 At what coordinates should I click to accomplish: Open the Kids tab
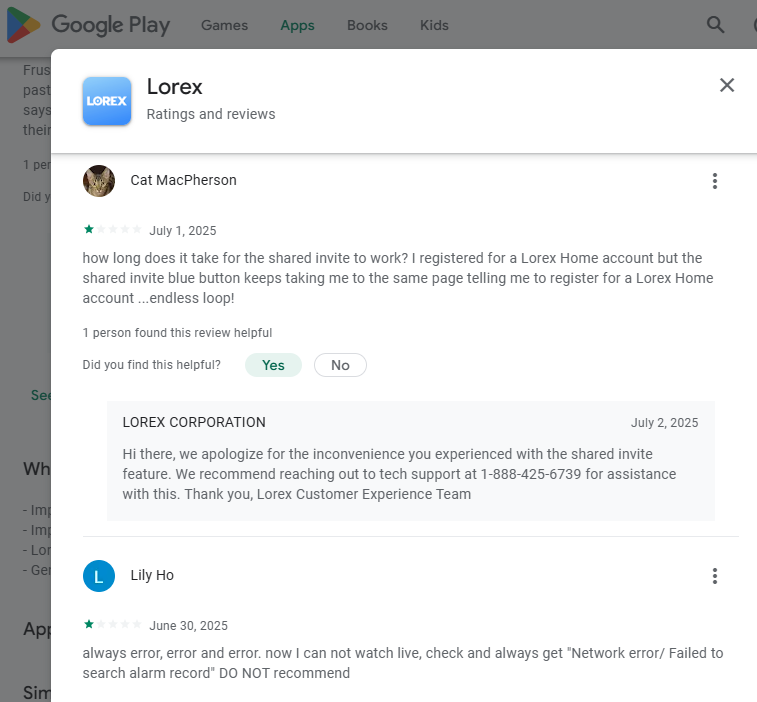[435, 25]
